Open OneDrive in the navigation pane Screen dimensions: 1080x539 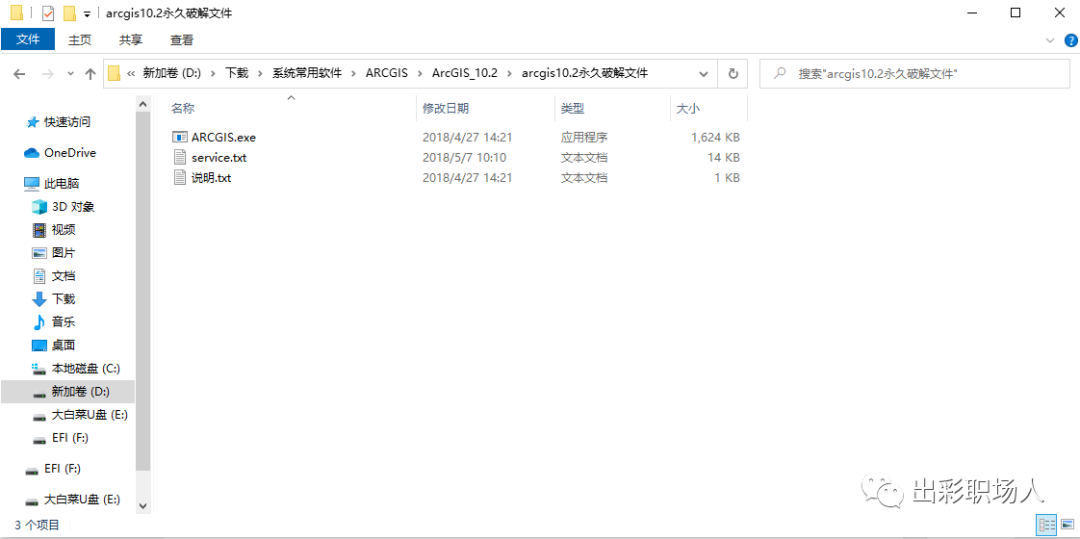(x=70, y=153)
